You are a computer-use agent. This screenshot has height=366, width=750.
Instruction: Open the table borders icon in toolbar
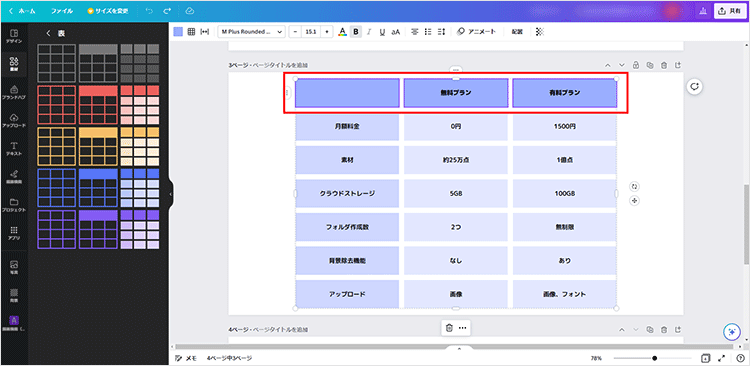coord(191,32)
